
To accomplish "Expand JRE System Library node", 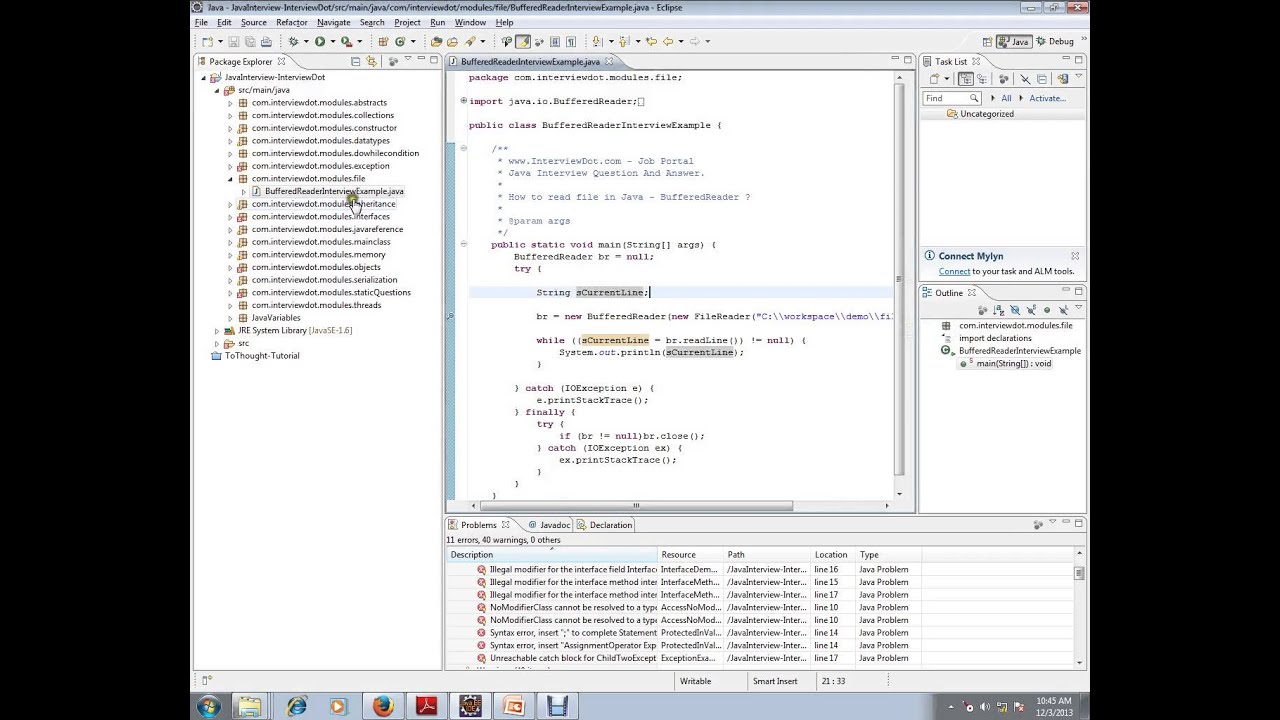I will tap(217, 331).
